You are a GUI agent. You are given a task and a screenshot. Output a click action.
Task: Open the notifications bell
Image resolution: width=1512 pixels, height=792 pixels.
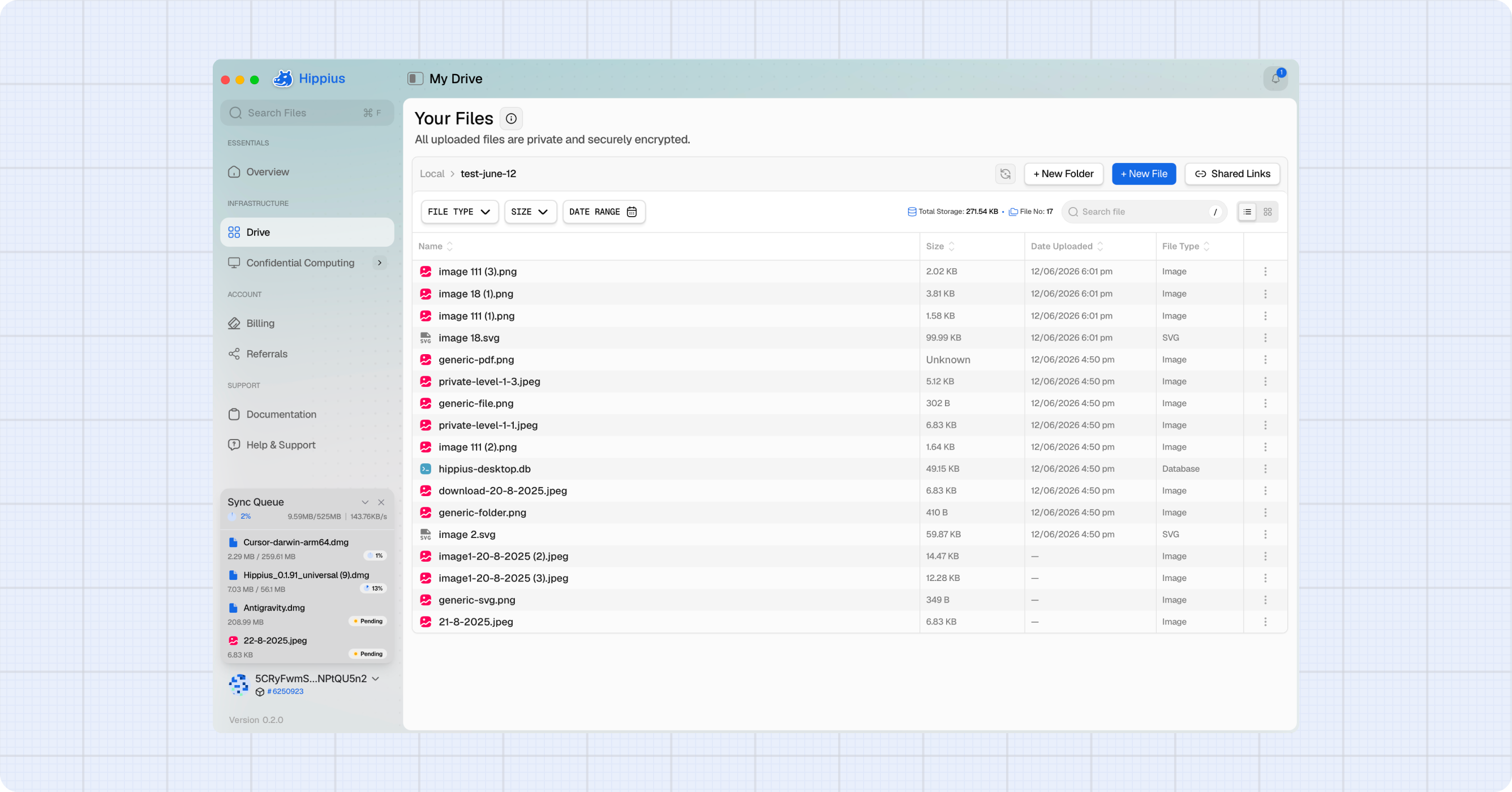[x=1275, y=79]
